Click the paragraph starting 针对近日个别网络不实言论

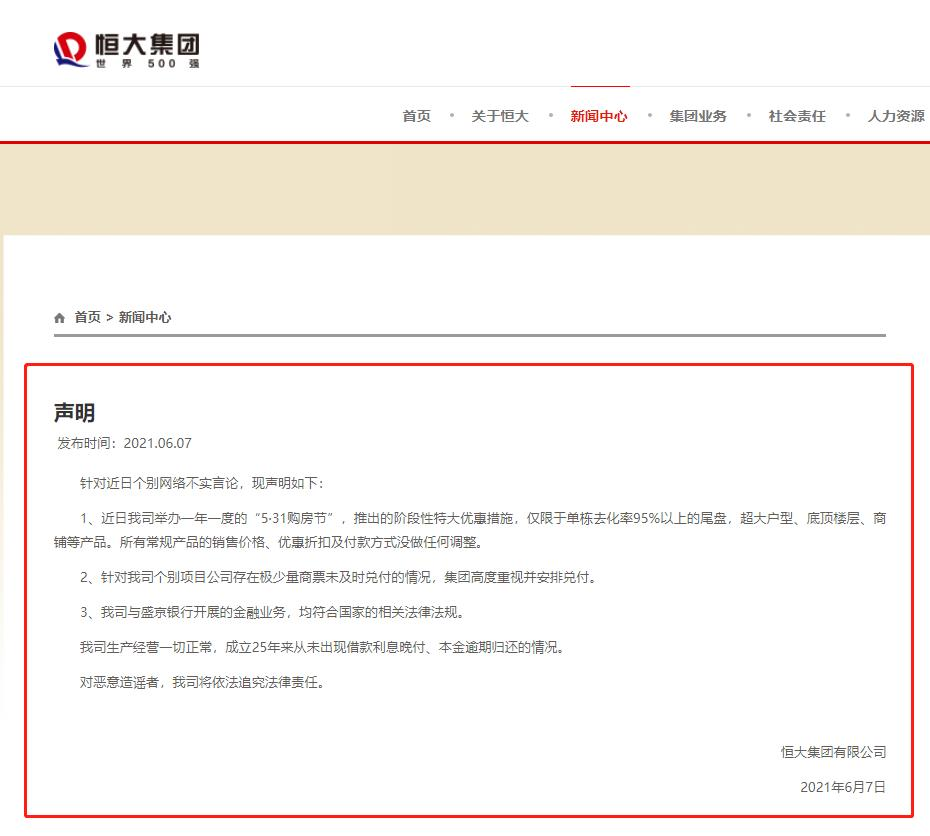pos(202,483)
